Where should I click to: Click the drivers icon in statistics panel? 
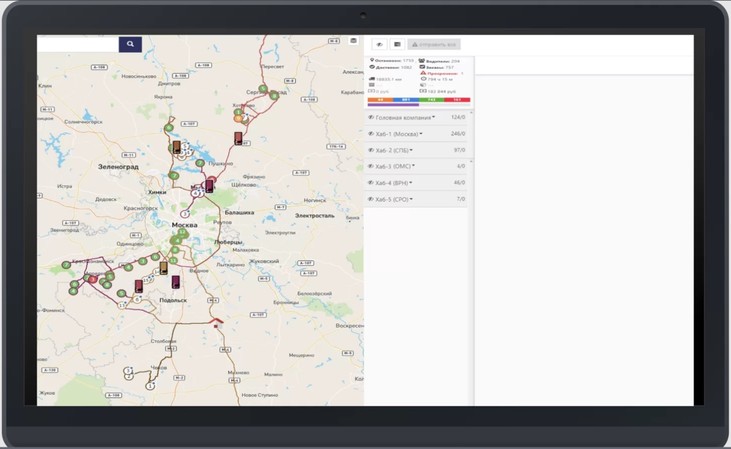tap(421, 61)
